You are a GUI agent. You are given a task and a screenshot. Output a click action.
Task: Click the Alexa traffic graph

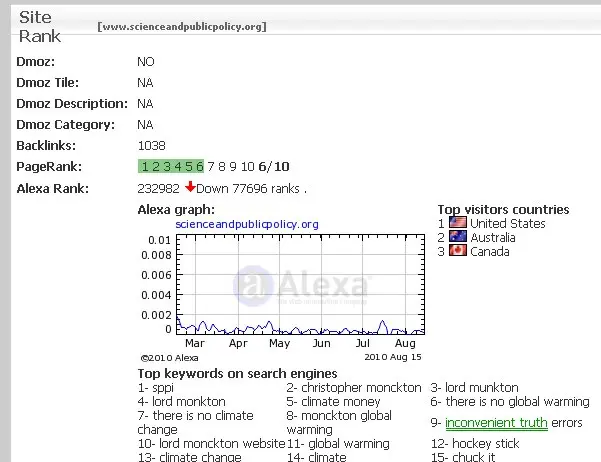[300, 285]
